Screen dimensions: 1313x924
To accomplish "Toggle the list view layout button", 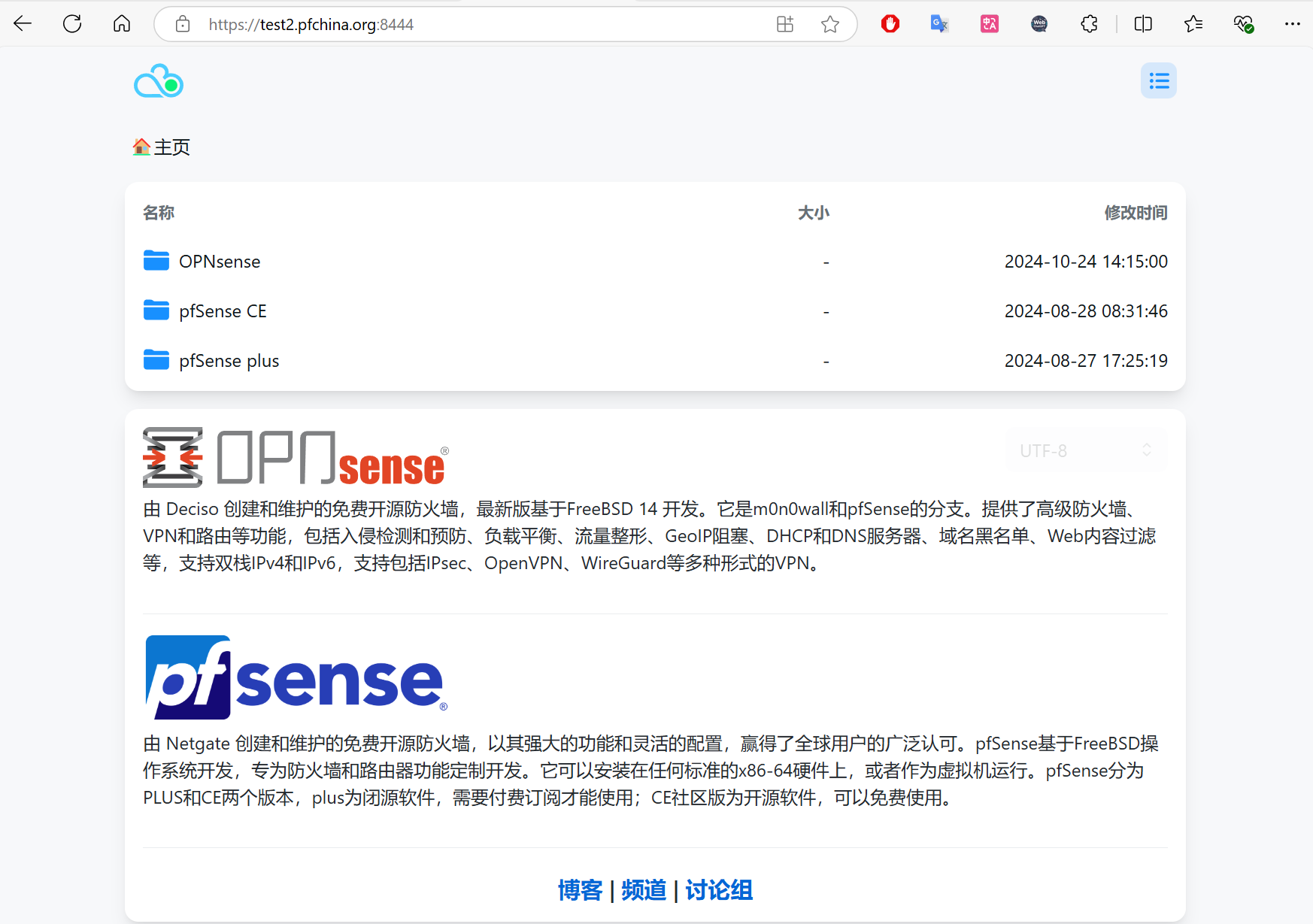I will [x=1158, y=80].
